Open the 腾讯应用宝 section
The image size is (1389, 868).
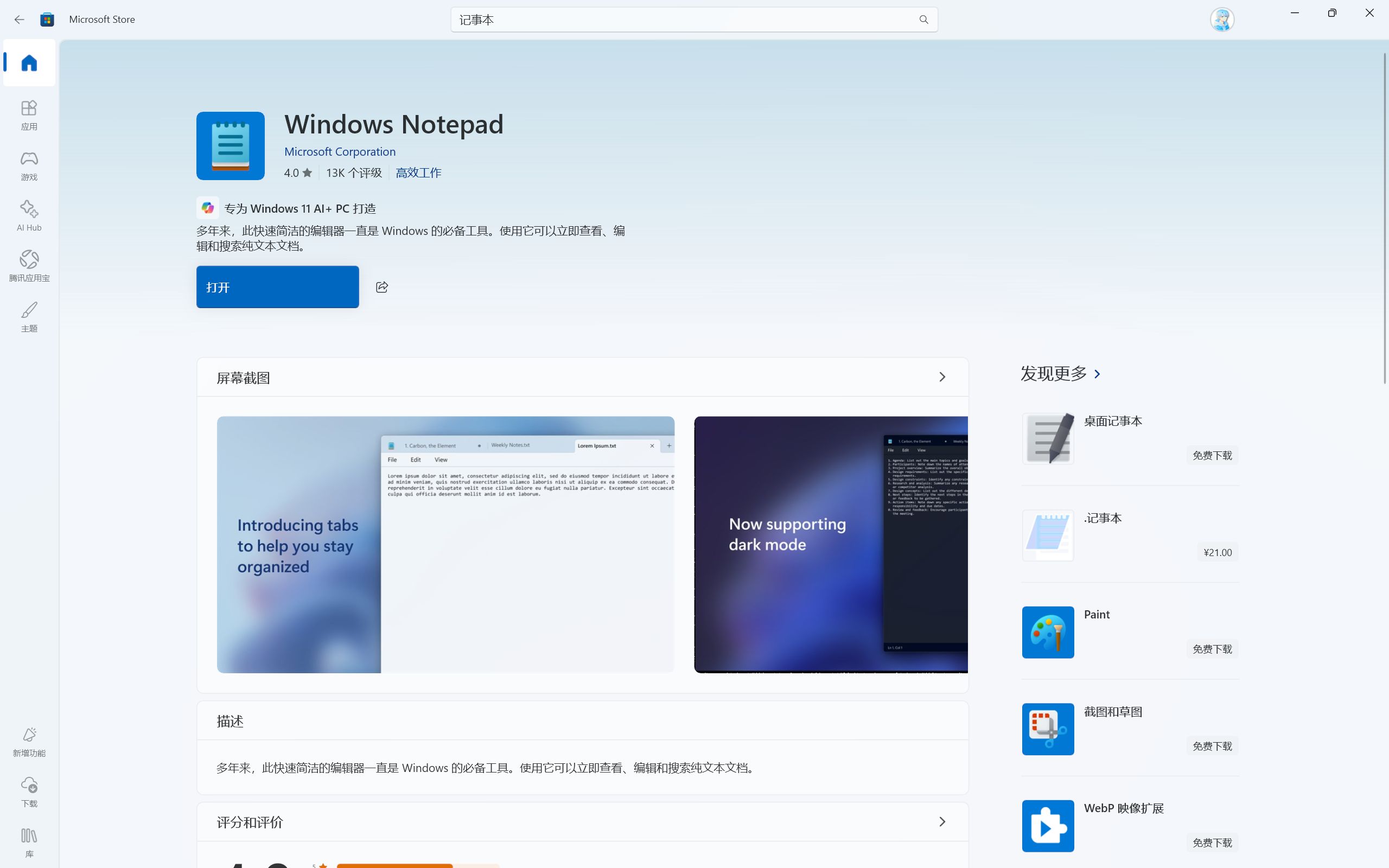29,266
